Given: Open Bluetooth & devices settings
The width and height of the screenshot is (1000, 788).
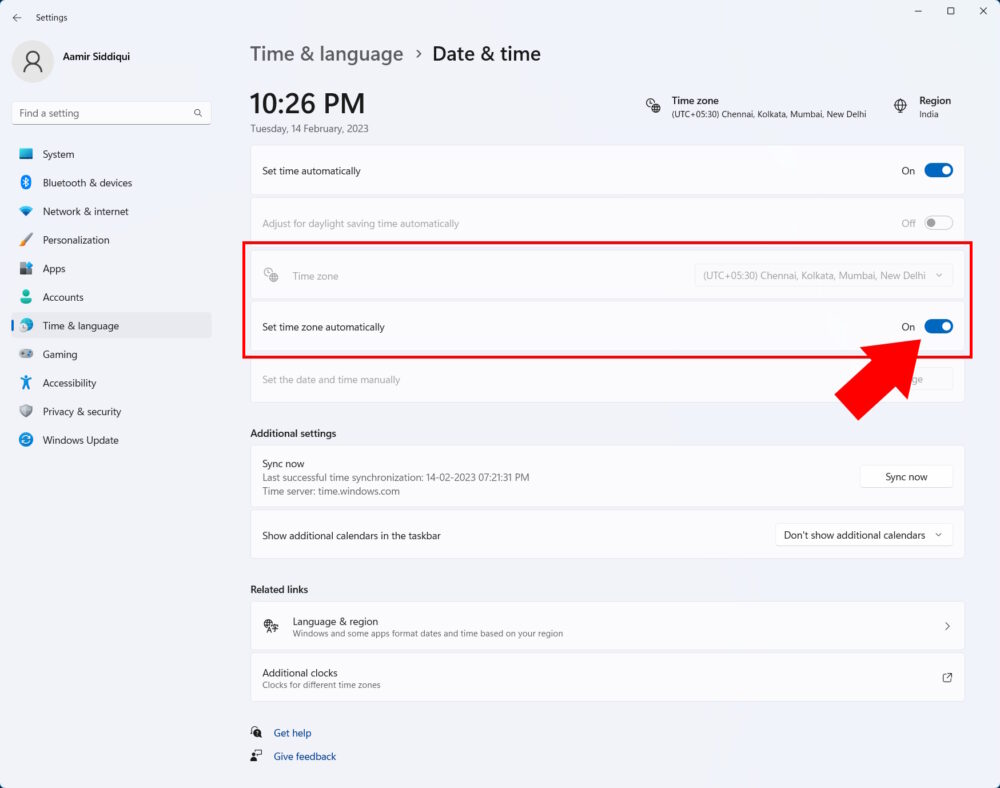Looking at the screenshot, I should click(x=112, y=182).
